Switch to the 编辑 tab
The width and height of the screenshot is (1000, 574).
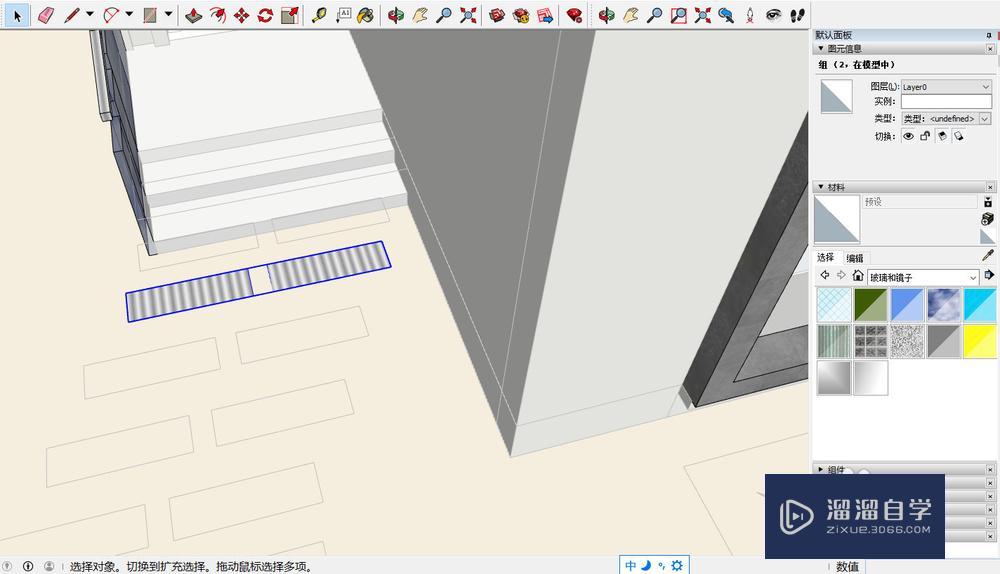(855, 258)
